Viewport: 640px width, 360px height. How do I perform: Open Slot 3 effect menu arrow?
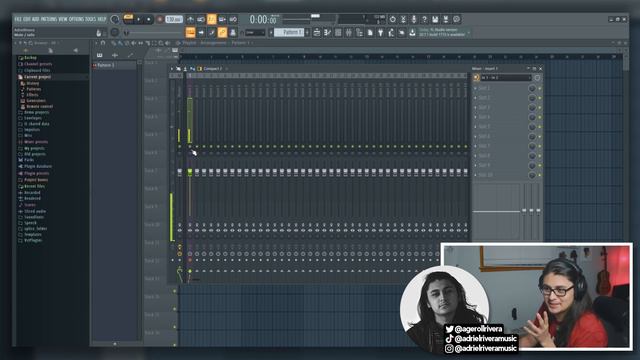click(x=476, y=108)
